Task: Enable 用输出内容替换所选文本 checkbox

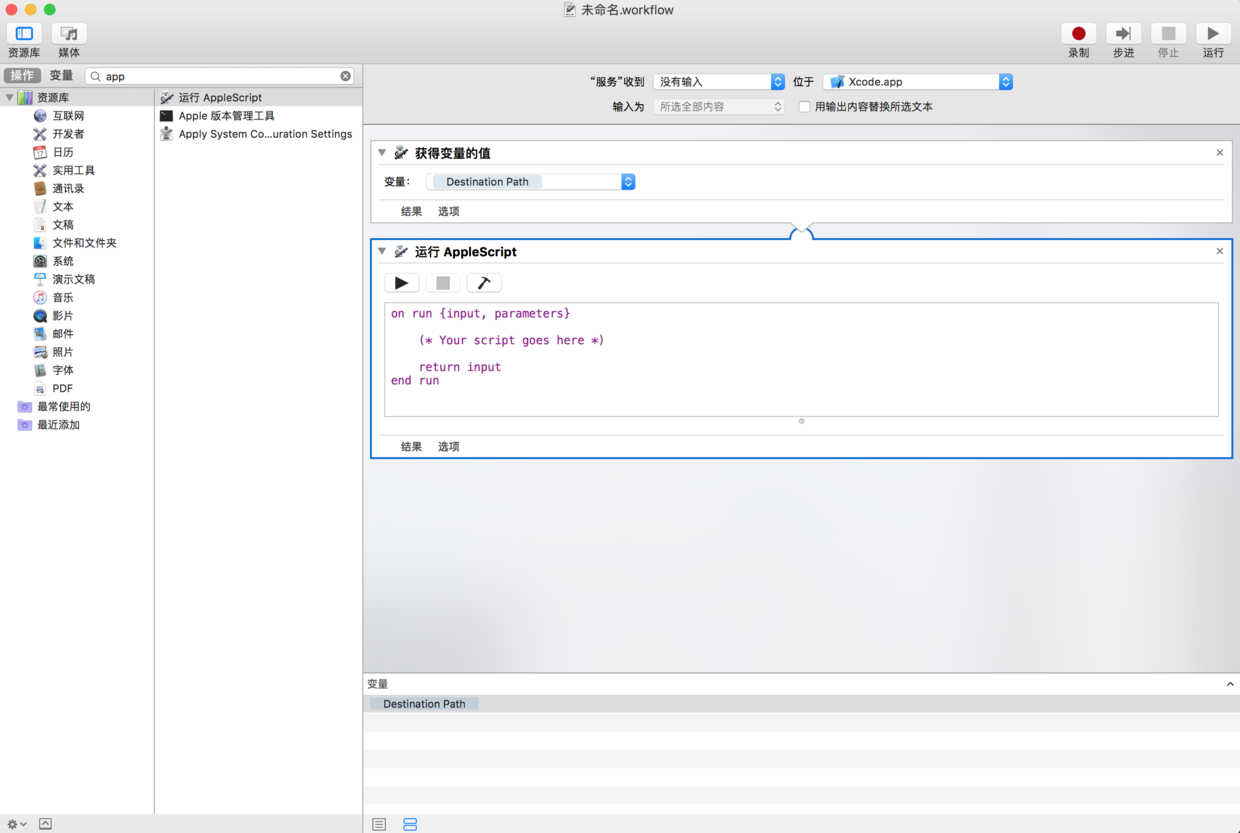Action: [x=804, y=107]
